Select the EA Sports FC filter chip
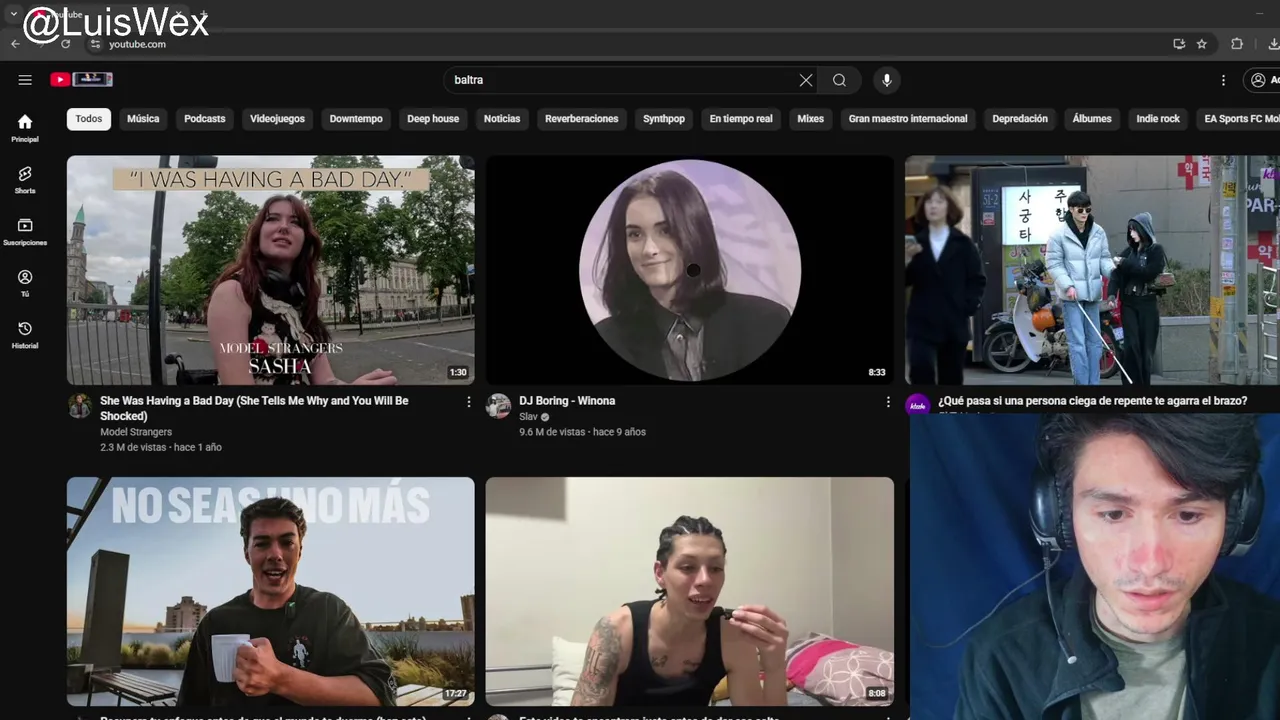Image resolution: width=1280 pixels, height=720 pixels. click(x=1238, y=119)
